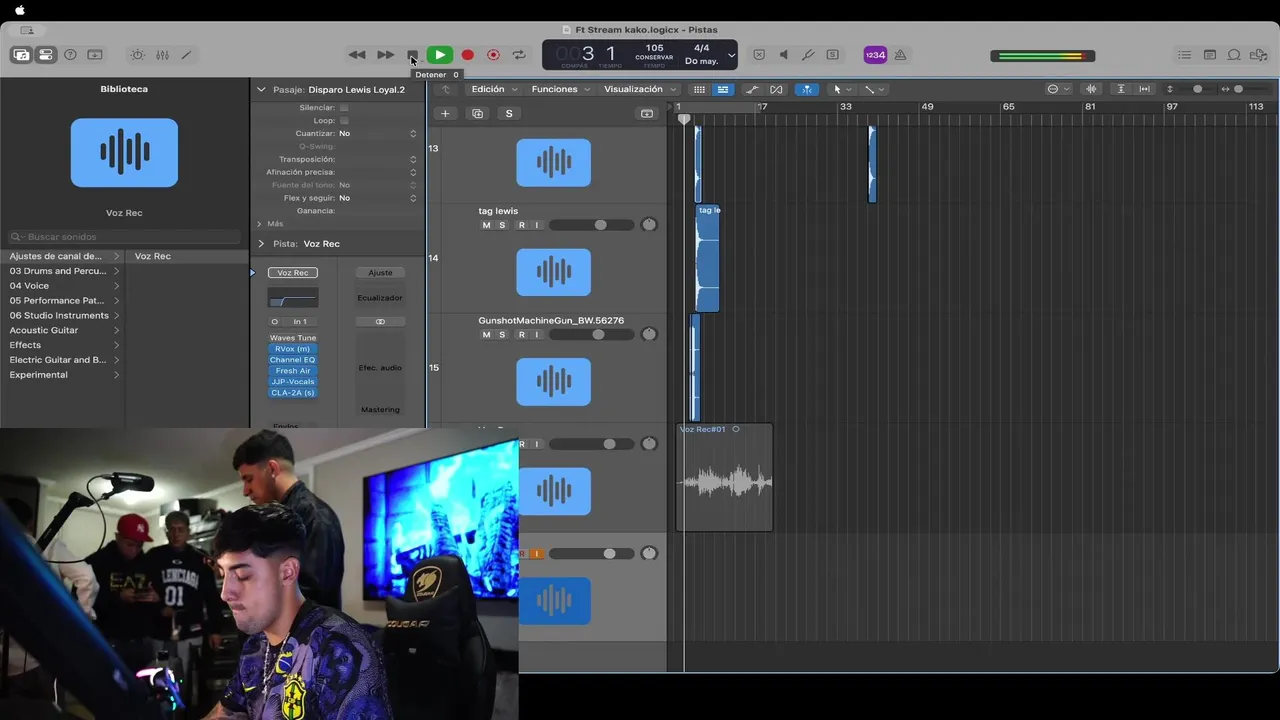Add a new track with plus button
The width and height of the screenshot is (1280, 720).
(x=445, y=113)
